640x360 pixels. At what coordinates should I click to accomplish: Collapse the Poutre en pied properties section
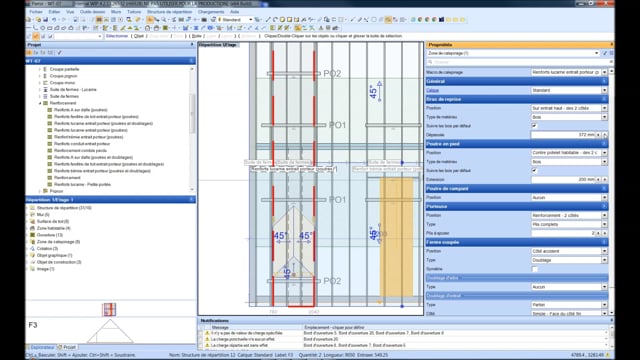coord(604,144)
